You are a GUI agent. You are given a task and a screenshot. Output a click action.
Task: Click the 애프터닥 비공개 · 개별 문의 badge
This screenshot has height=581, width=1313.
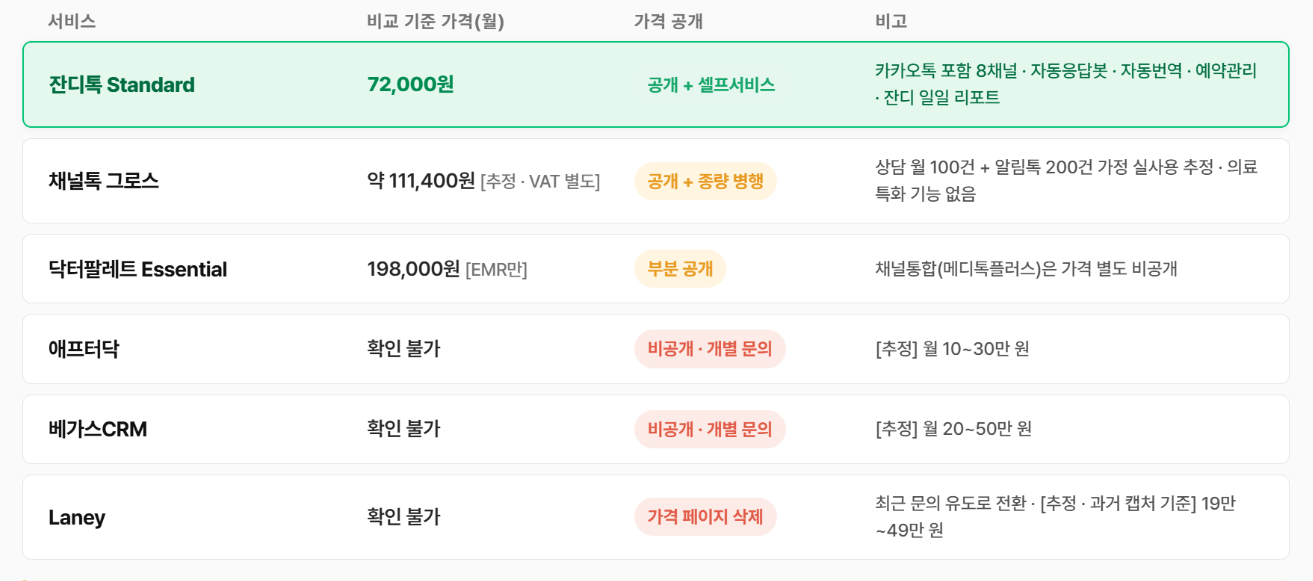click(710, 349)
